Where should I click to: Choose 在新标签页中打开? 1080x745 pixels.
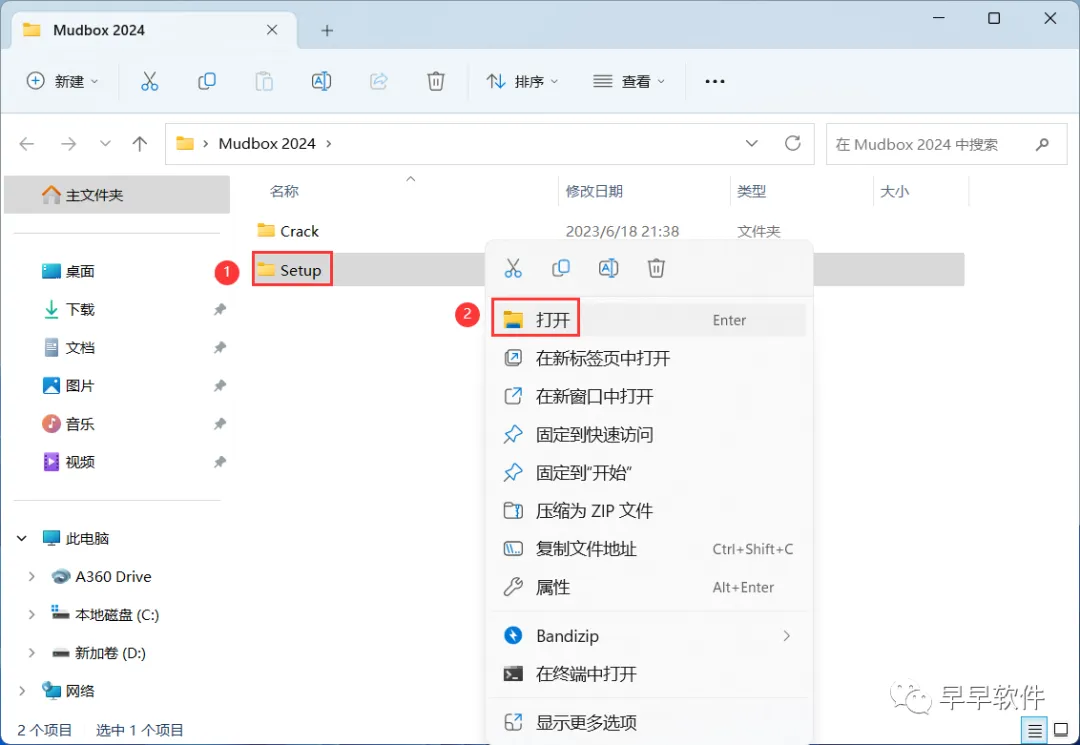649,358
